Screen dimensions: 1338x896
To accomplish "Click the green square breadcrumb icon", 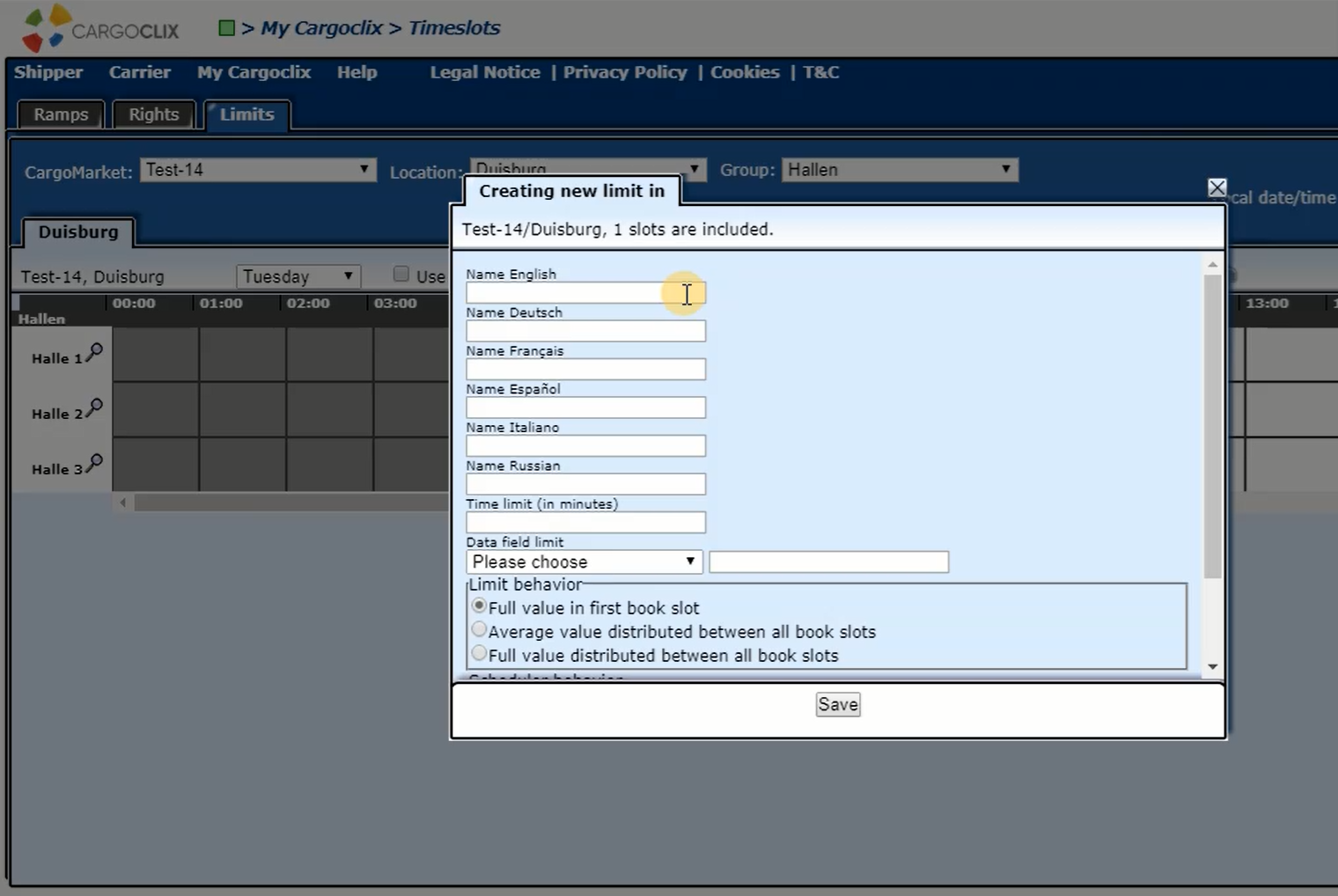I will tap(226, 28).
